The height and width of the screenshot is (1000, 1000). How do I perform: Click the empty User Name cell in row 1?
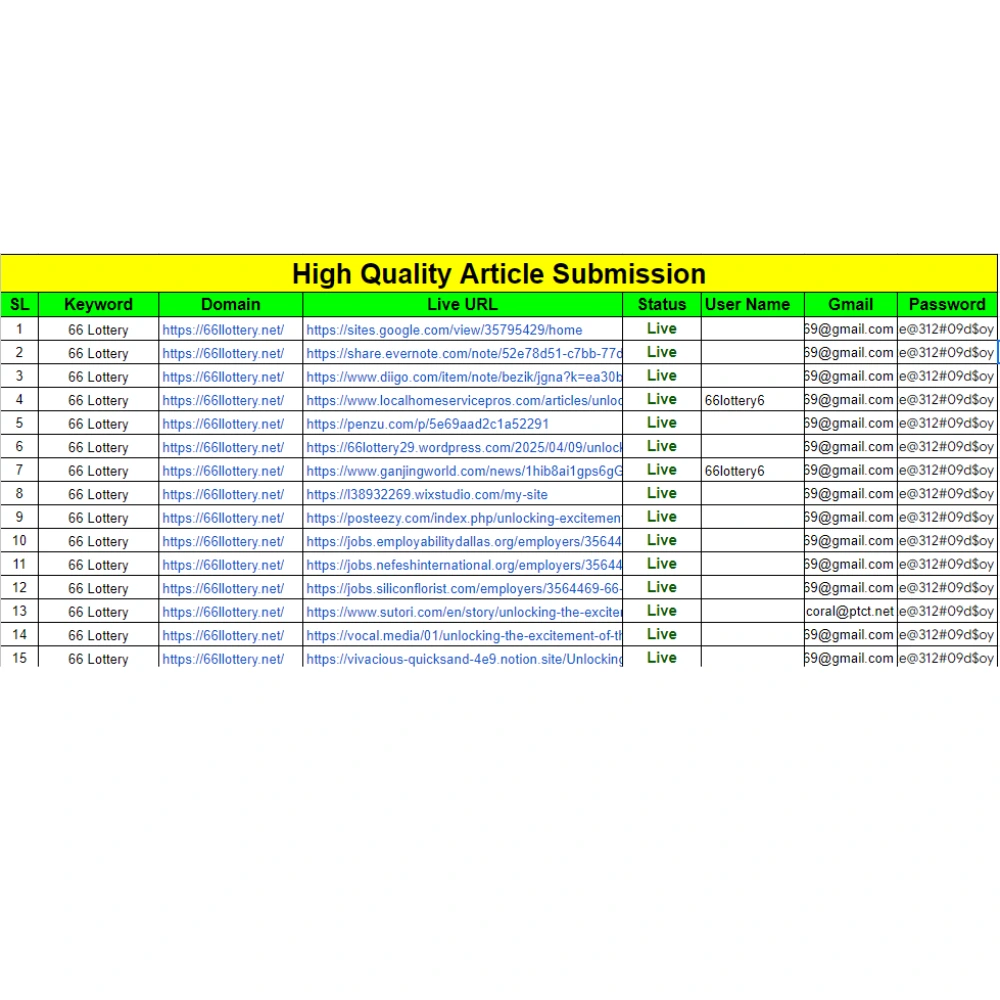click(x=753, y=329)
